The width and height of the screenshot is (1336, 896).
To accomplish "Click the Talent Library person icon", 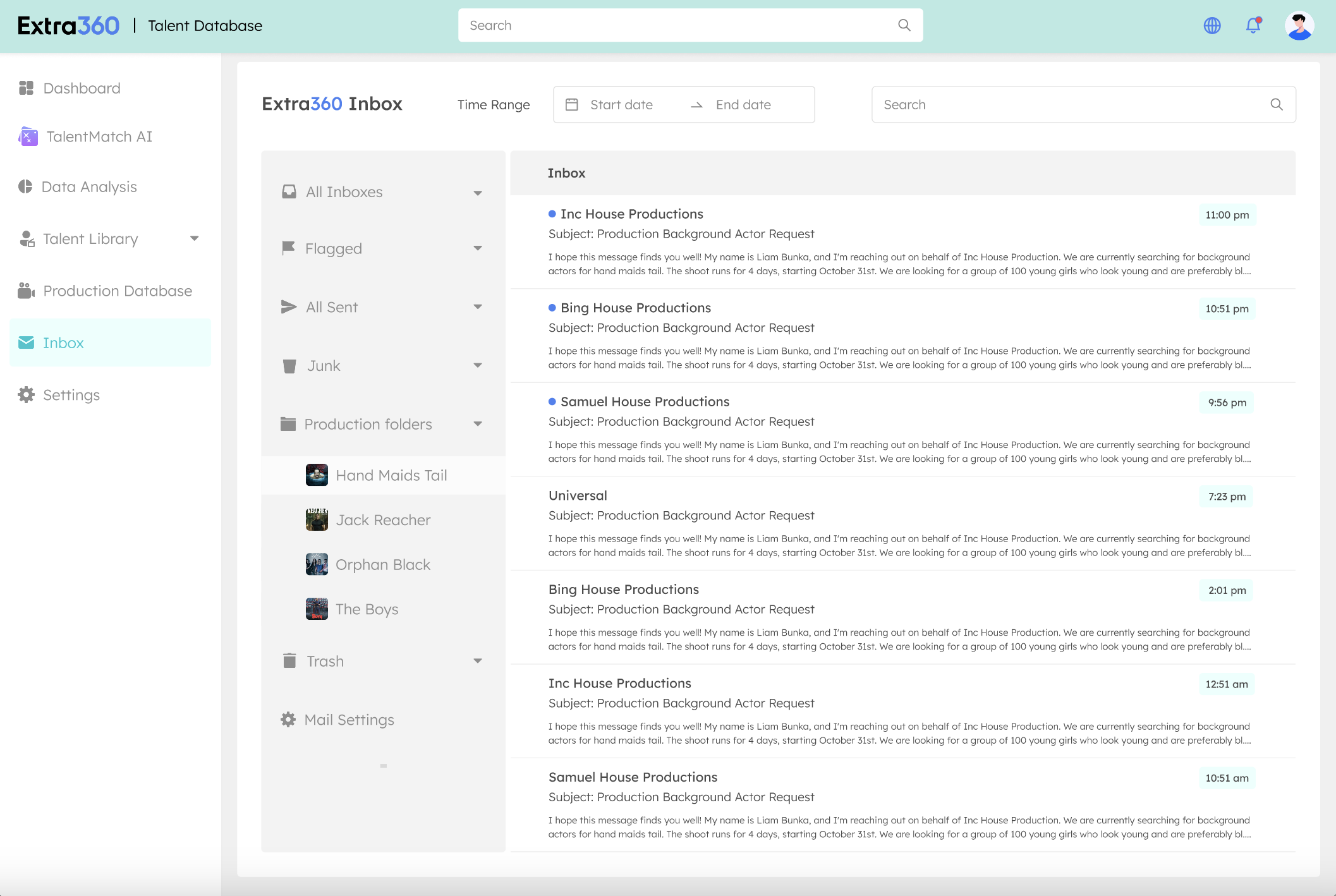I will click(27, 239).
